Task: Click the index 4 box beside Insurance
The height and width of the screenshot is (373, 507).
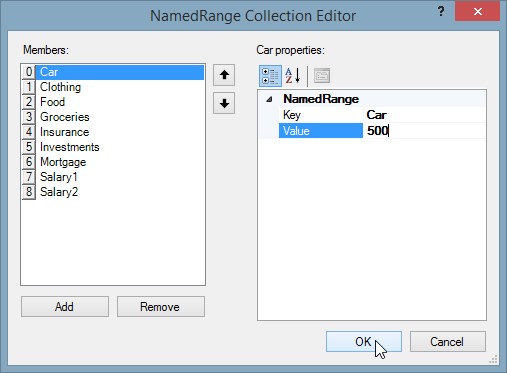Action: [29, 132]
